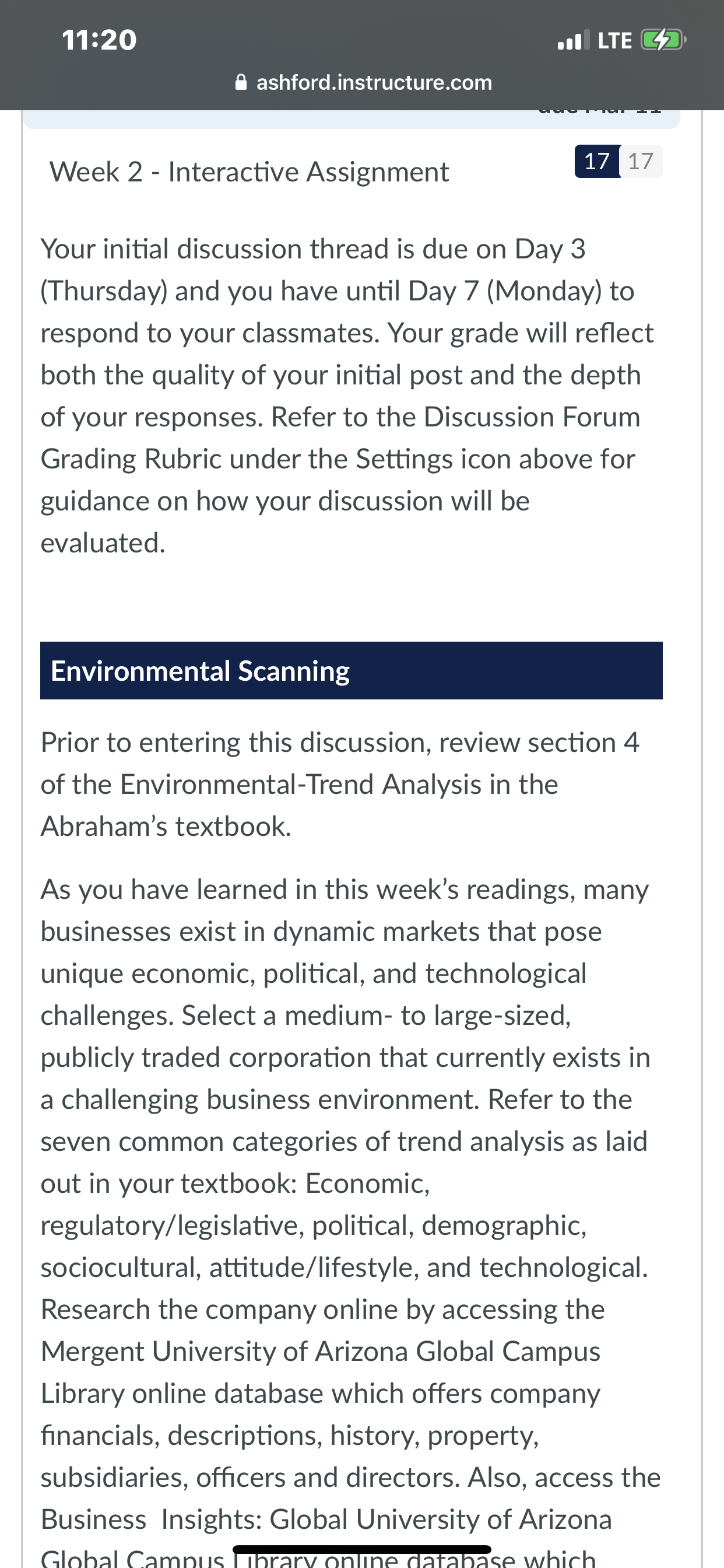Tap the Environmental Scanning header banner
The width and height of the screenshot is (724, 1568).
pos(351,670)
